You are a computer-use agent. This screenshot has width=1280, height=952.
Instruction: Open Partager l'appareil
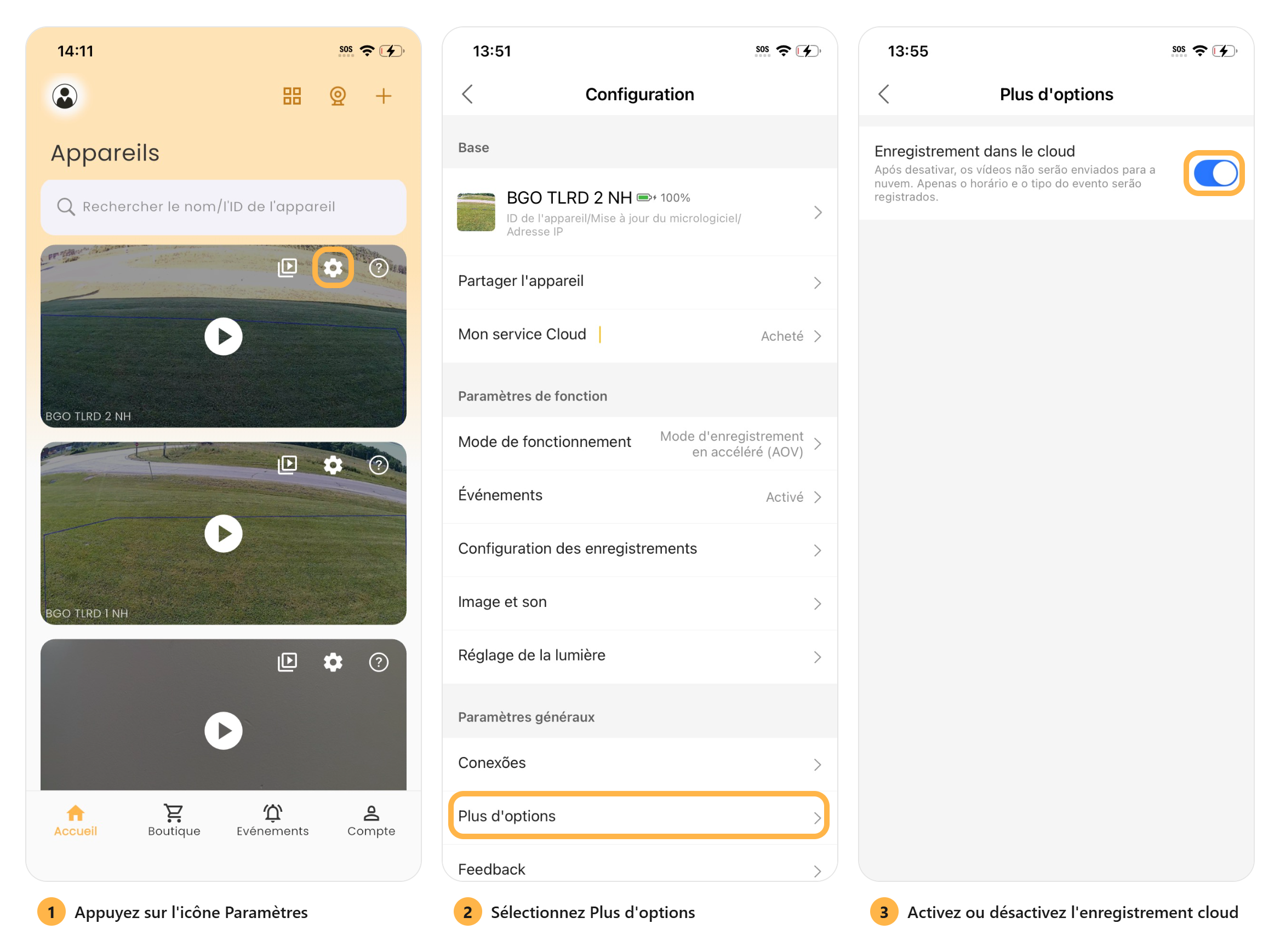click(x=639, y=283)
